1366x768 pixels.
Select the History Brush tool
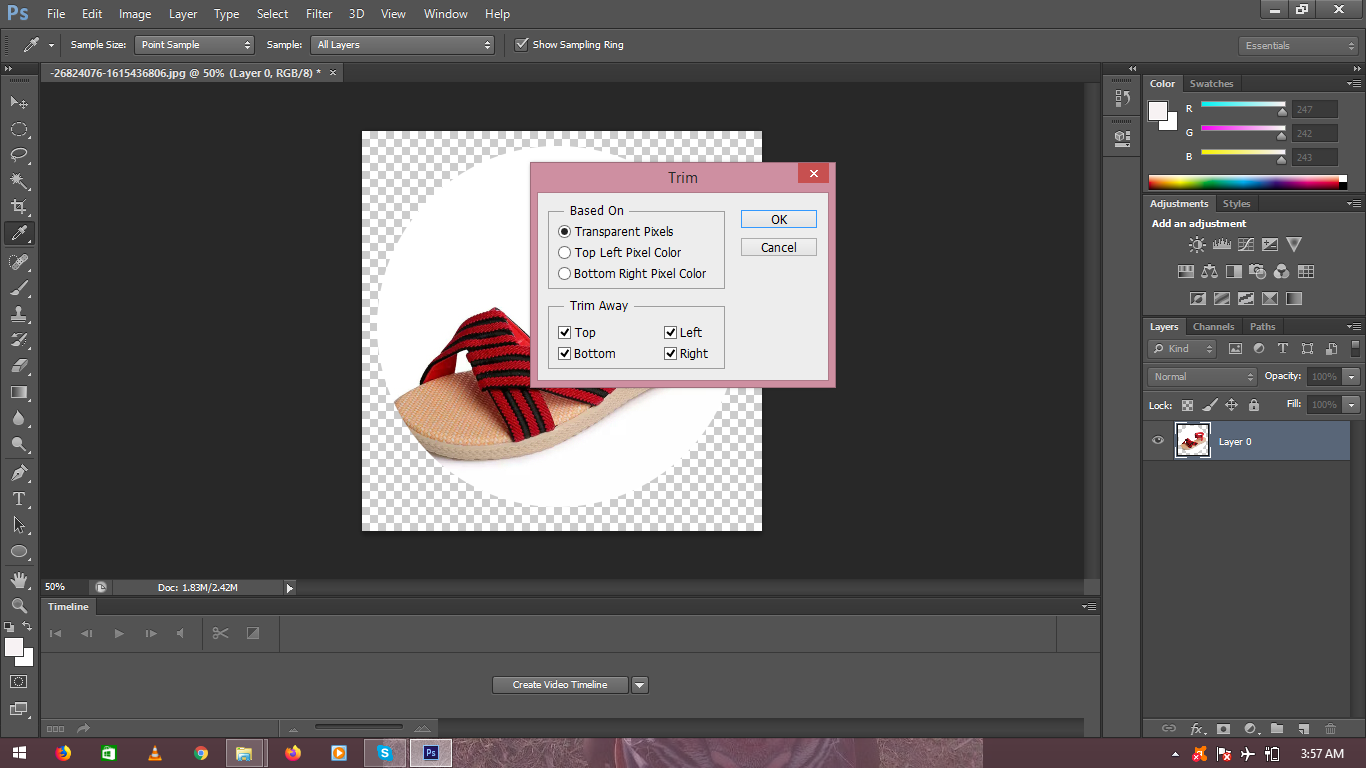19,340
